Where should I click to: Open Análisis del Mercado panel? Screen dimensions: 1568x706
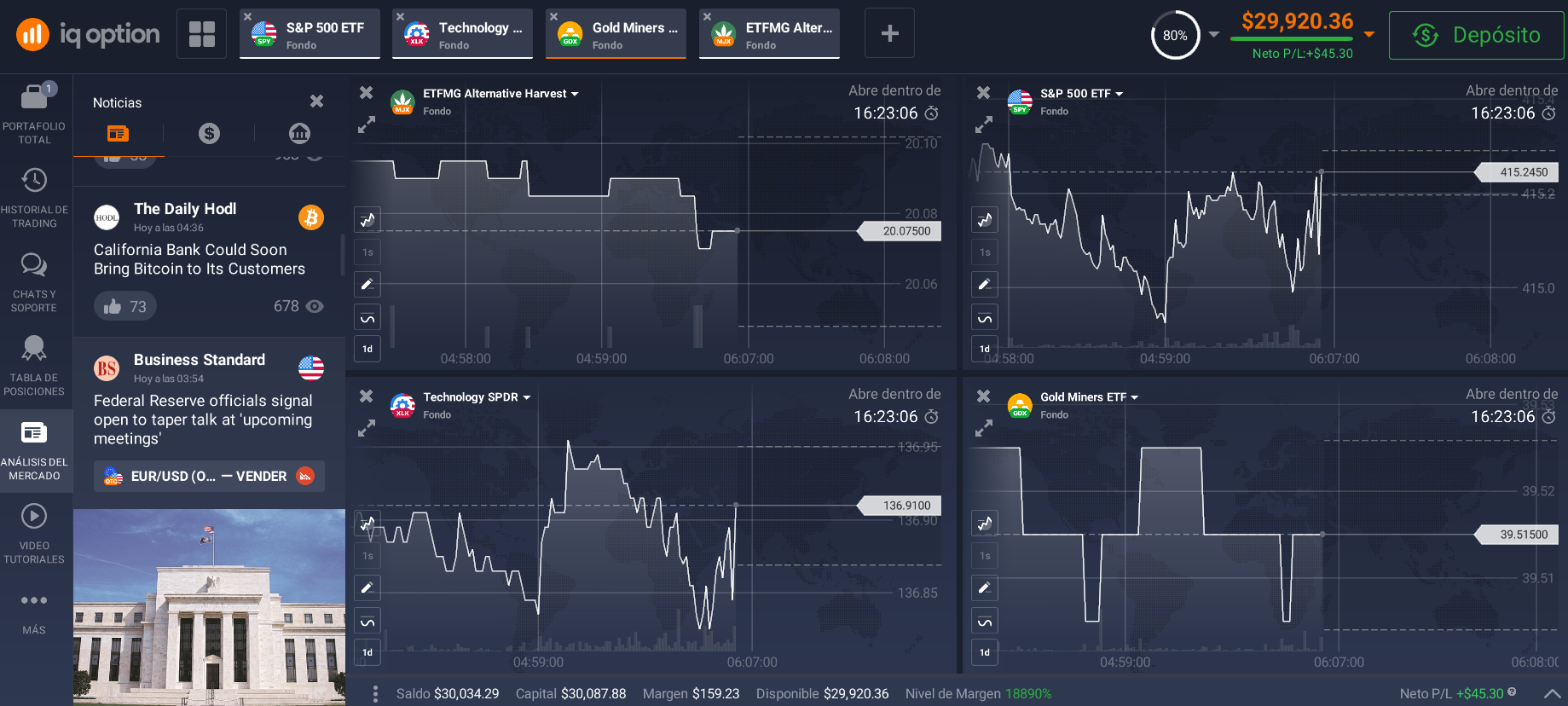[34, 450]
